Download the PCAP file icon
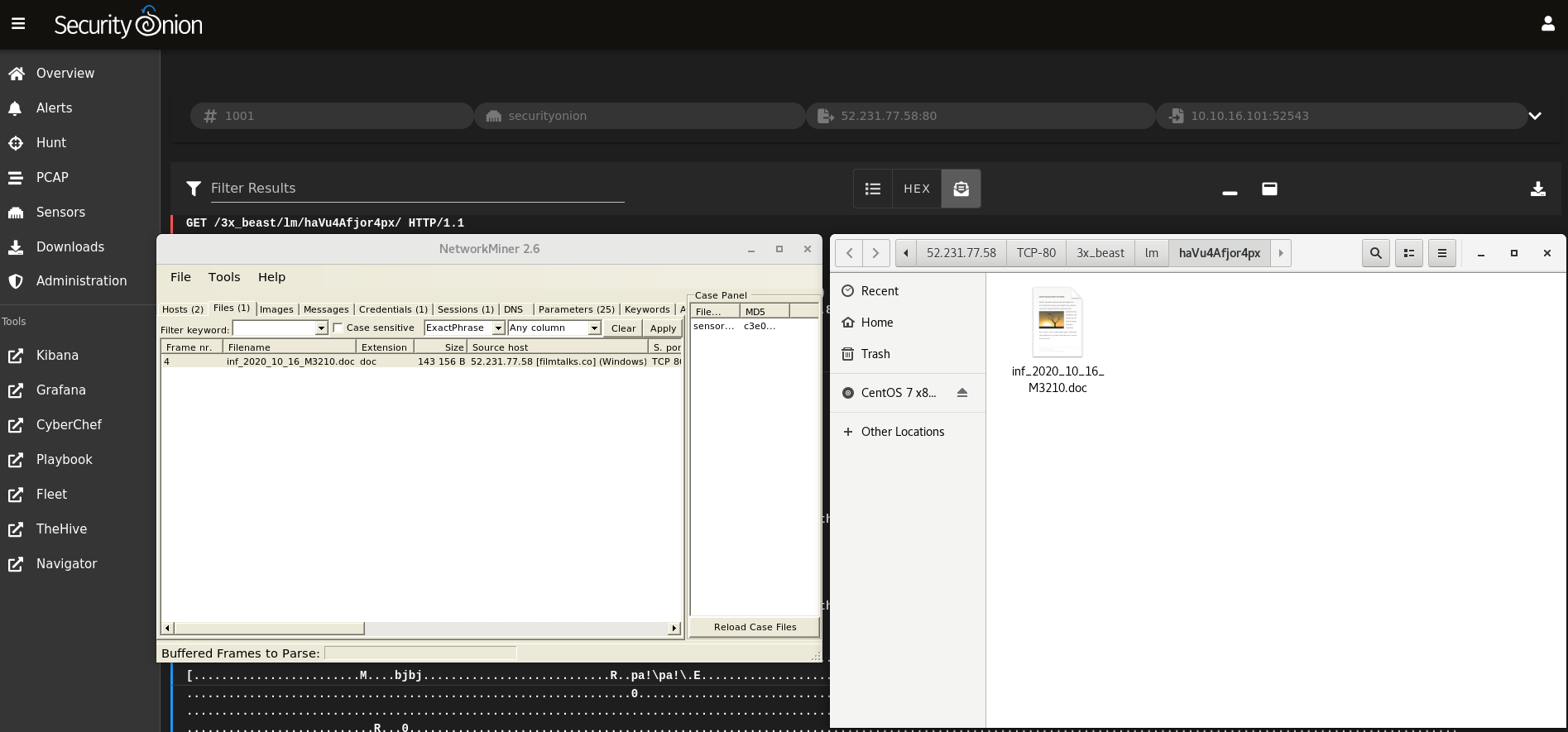 point(1537,189)
